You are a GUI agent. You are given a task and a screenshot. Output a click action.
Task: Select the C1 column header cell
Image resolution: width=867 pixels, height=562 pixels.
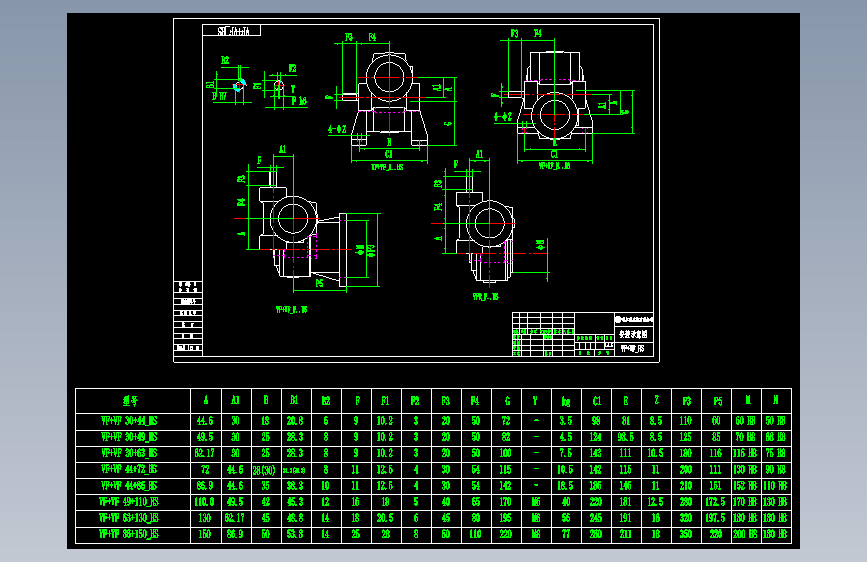click(x=597, y=401)
